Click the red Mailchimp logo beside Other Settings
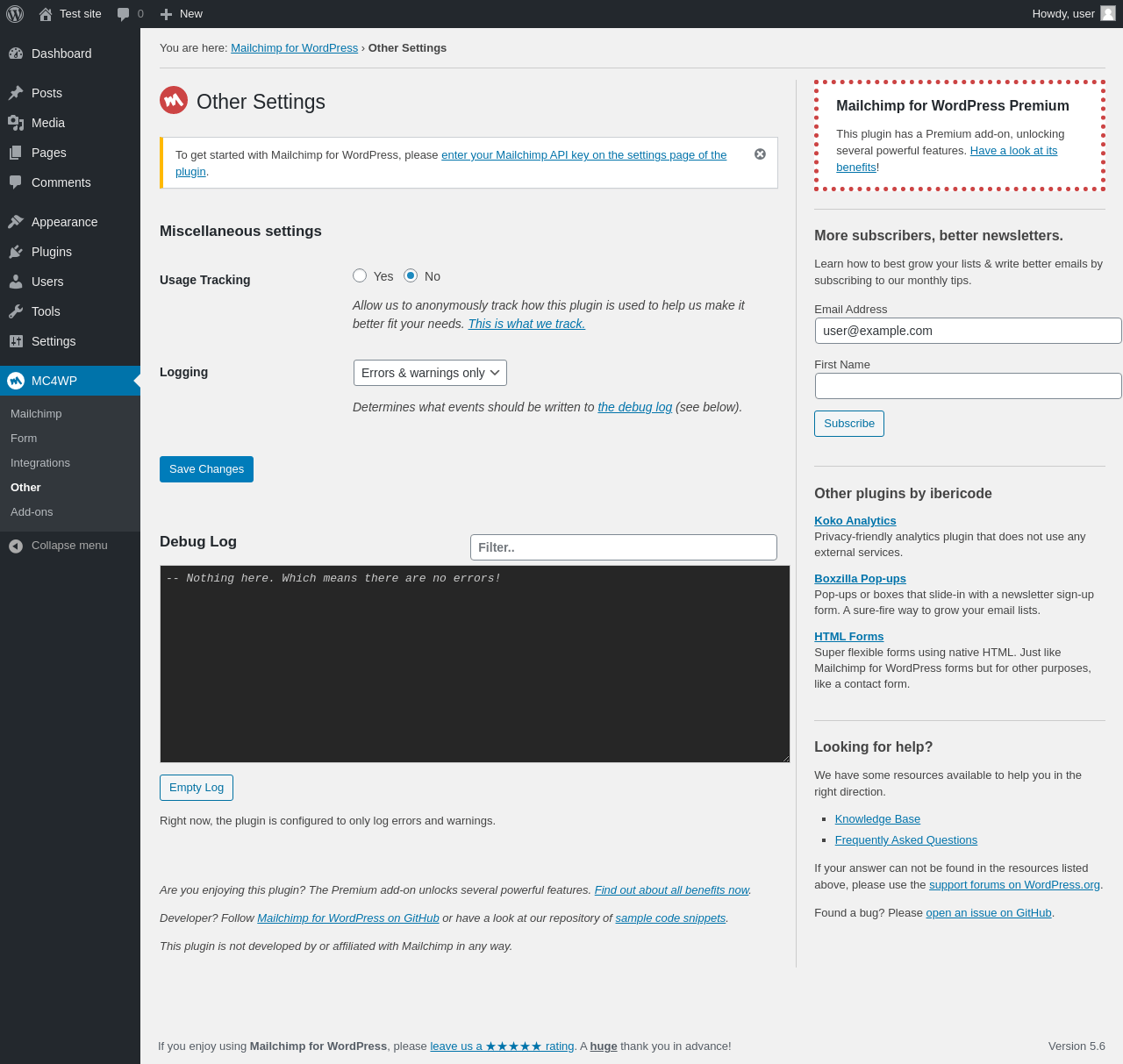1123x1064 pixels. [x=174, y=100]
